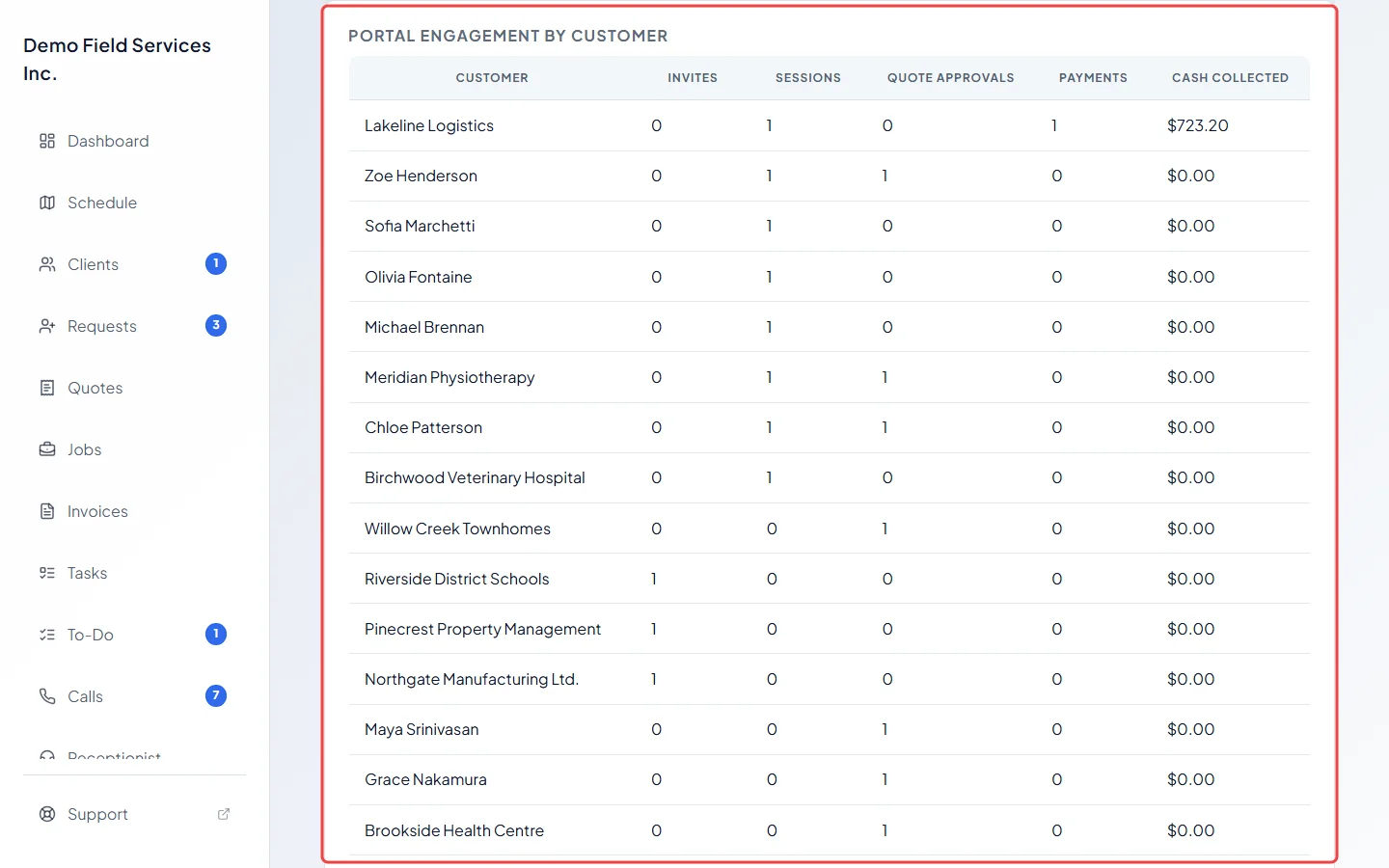This screenshot has width=1389, height=868.
Task: Click the Calls count badge showing 7
Action: 216,695
